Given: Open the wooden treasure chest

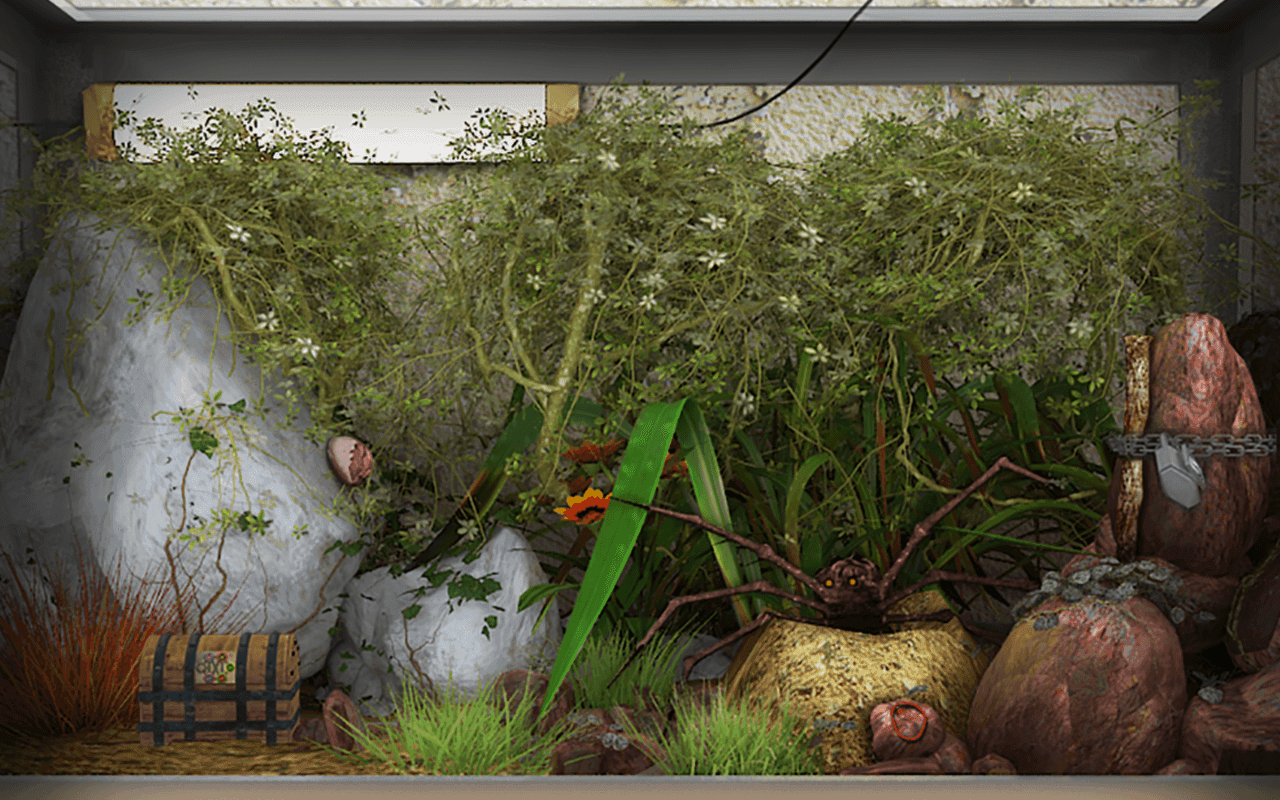Looking at the screenshot, I should tap(219, 688).
